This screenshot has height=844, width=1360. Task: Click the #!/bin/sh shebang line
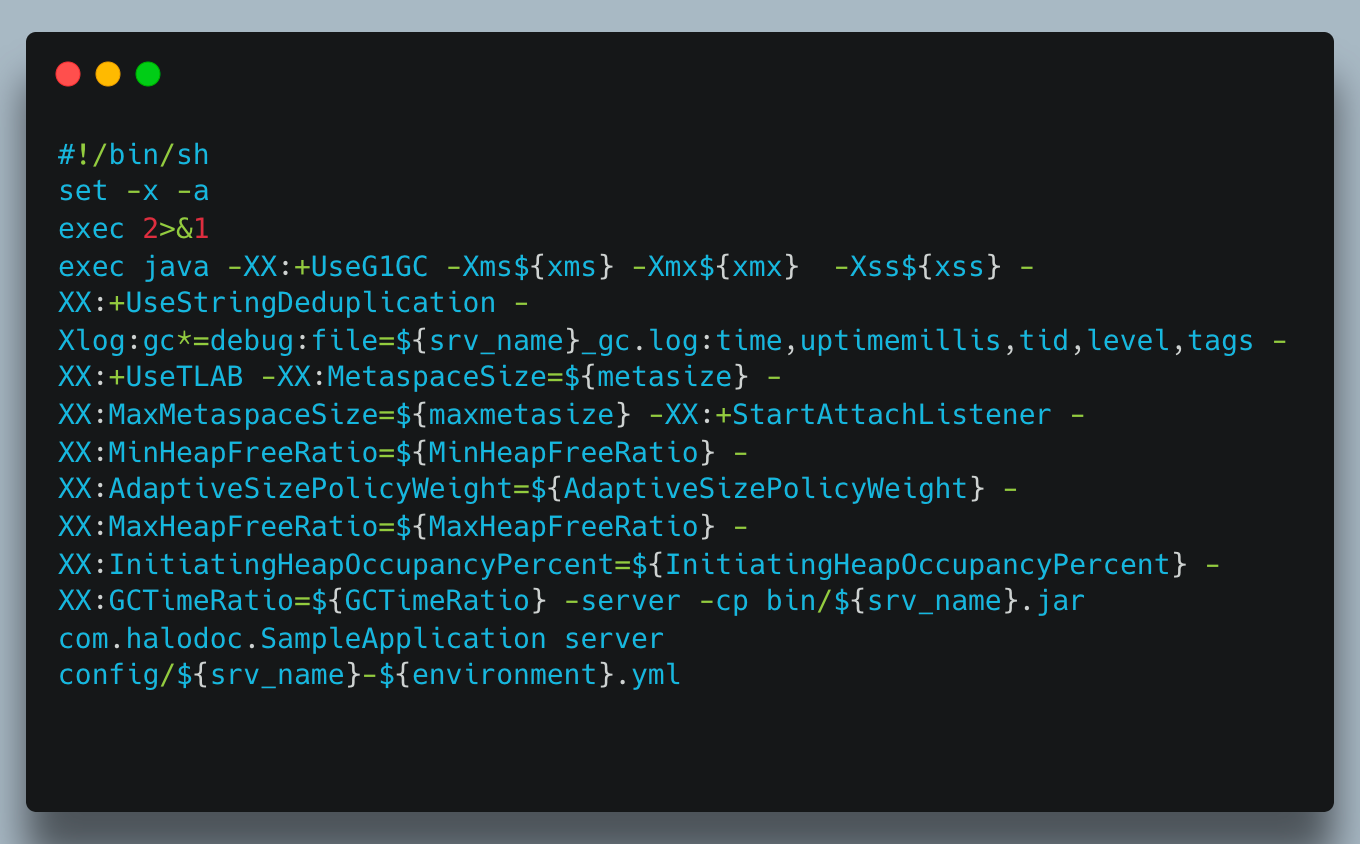(134, 155)
